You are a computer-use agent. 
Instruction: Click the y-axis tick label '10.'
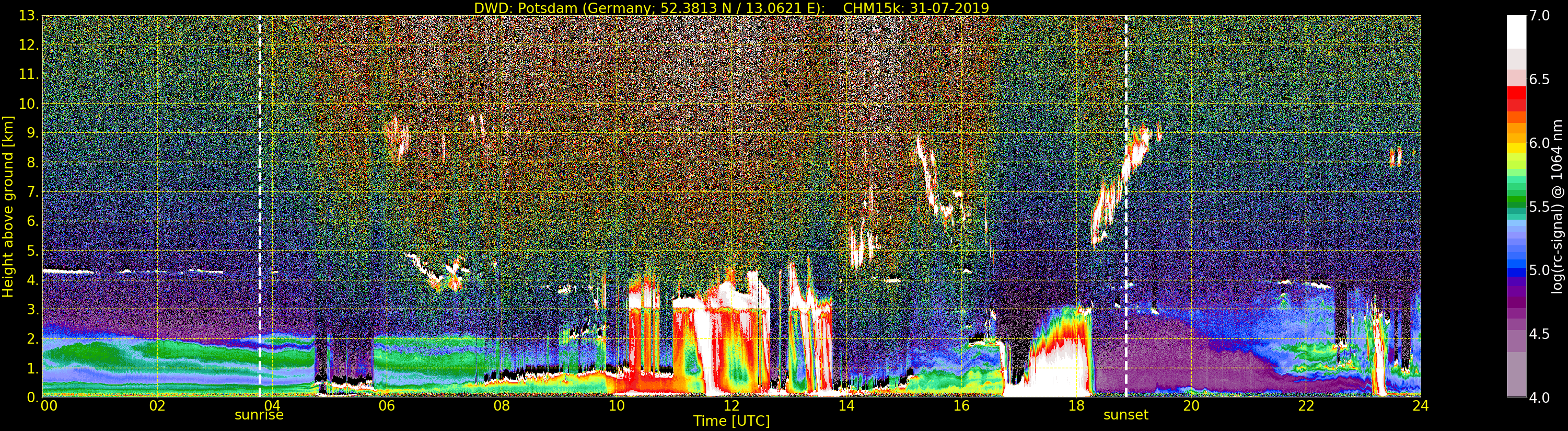point(29,104)
